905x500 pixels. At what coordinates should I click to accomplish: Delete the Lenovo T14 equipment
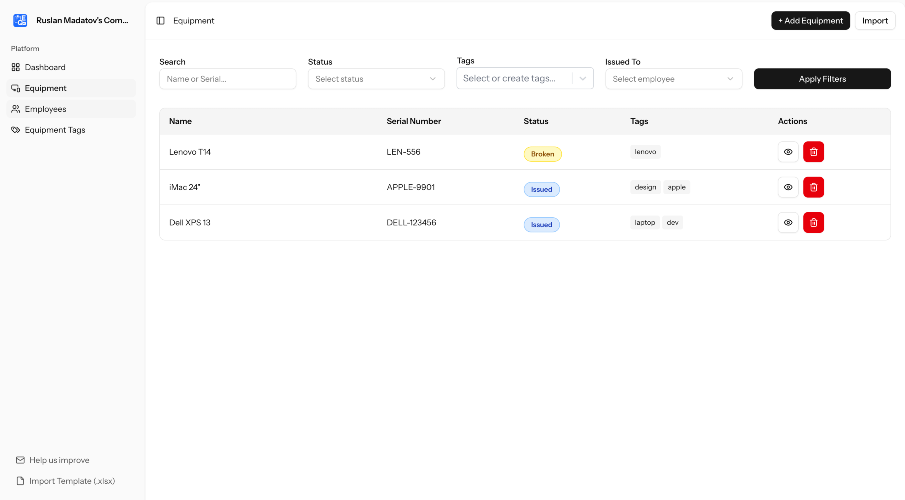[x=813, y=152]
